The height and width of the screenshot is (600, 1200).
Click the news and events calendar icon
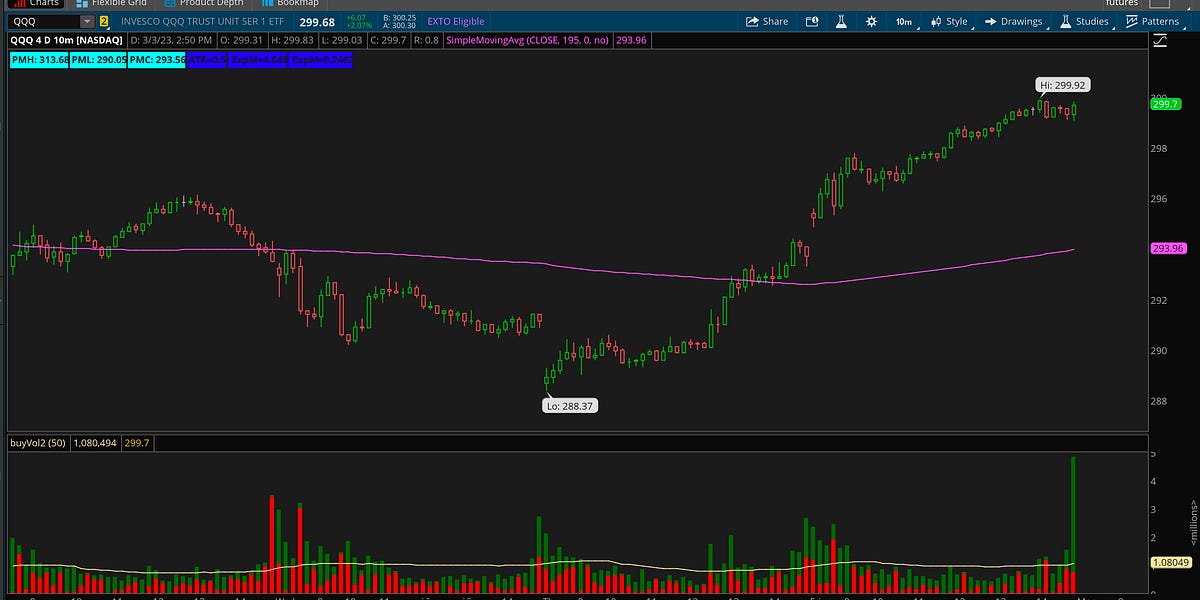pyautogui.click(x=811, y=21)
